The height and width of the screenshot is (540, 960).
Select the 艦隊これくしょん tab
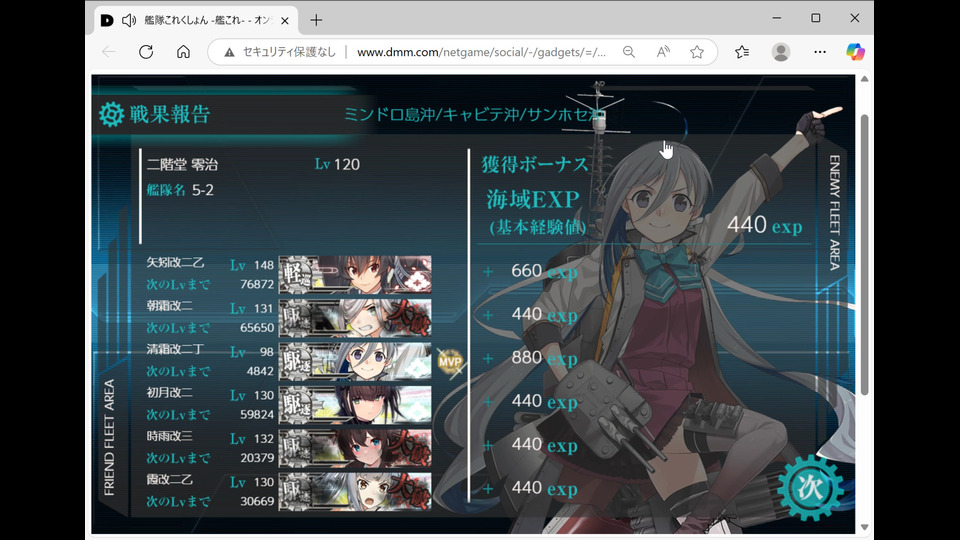tap(196, 21)
